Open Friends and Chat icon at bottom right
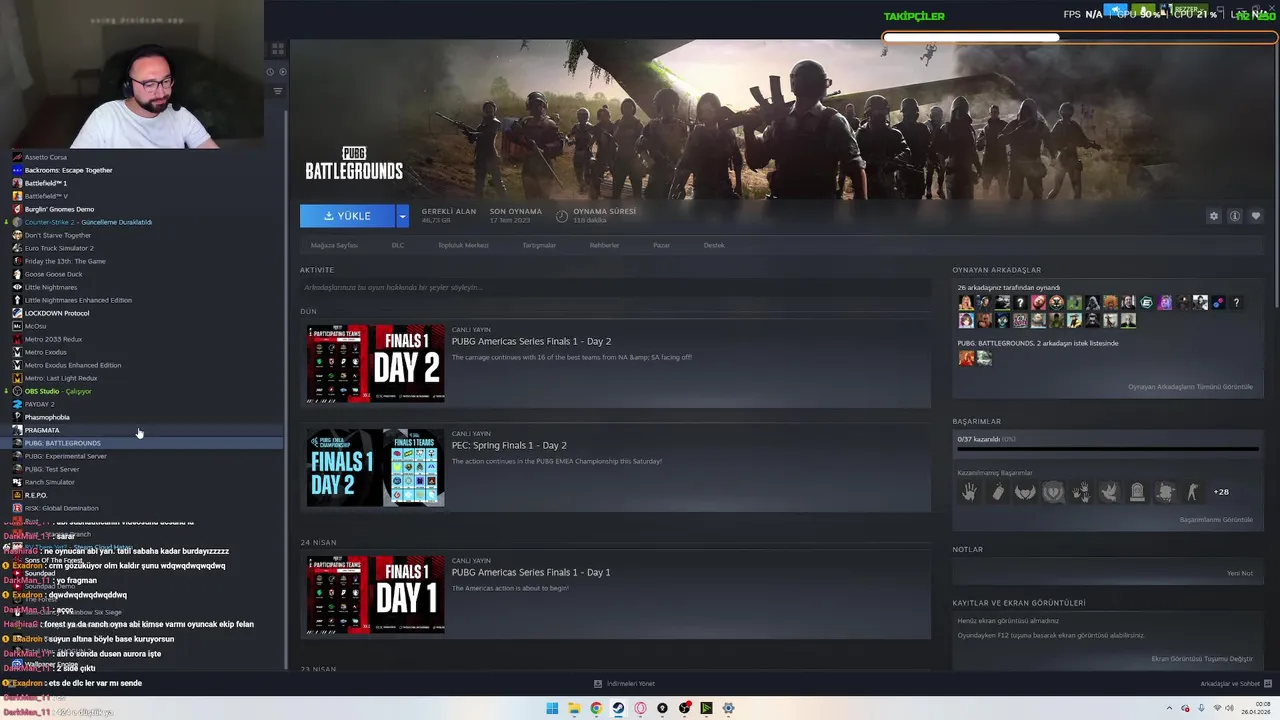The height and width of the screenshot is (720, 1280). coord(1267,684)
